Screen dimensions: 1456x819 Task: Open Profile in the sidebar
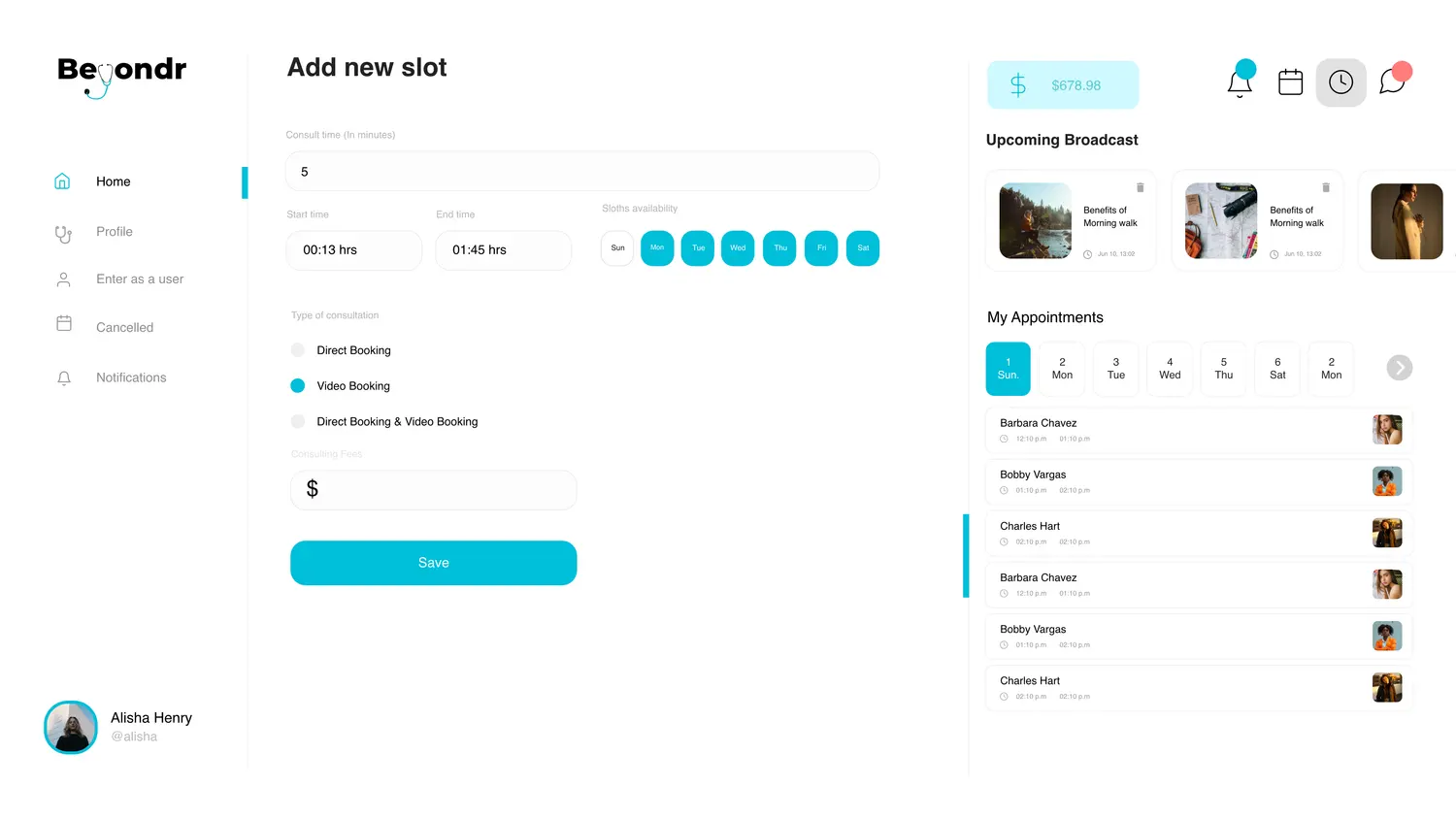point(115,232)
